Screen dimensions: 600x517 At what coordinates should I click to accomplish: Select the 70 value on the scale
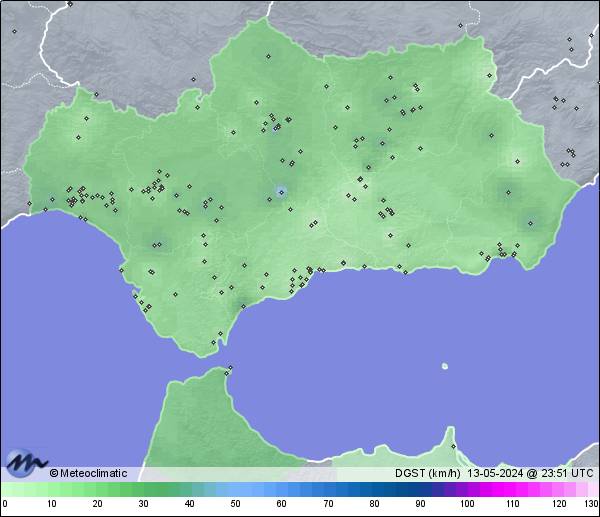[x=328, y=504]
